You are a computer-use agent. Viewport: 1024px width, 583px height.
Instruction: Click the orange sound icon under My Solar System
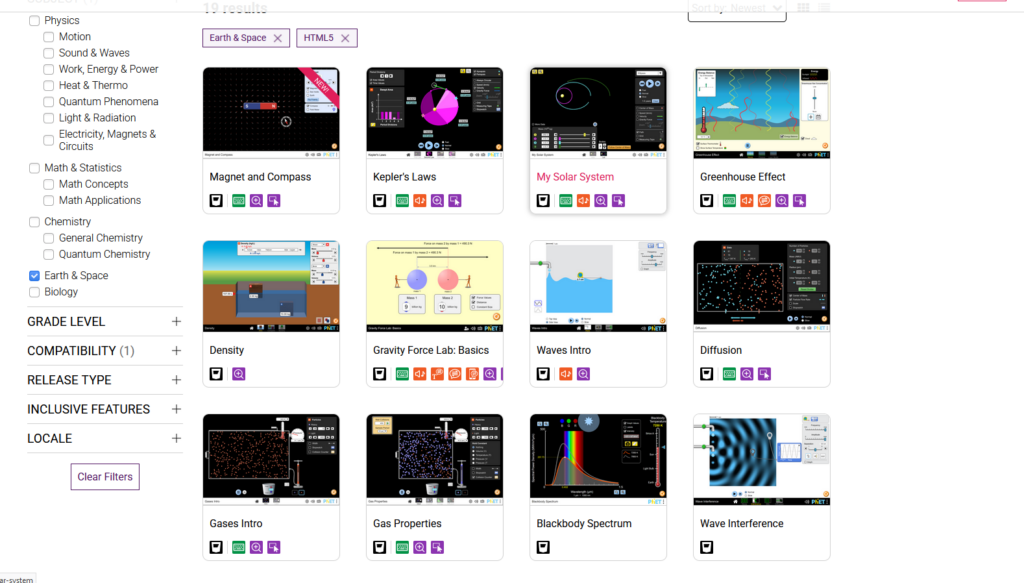pyautogui.click(x=583, y=201)
